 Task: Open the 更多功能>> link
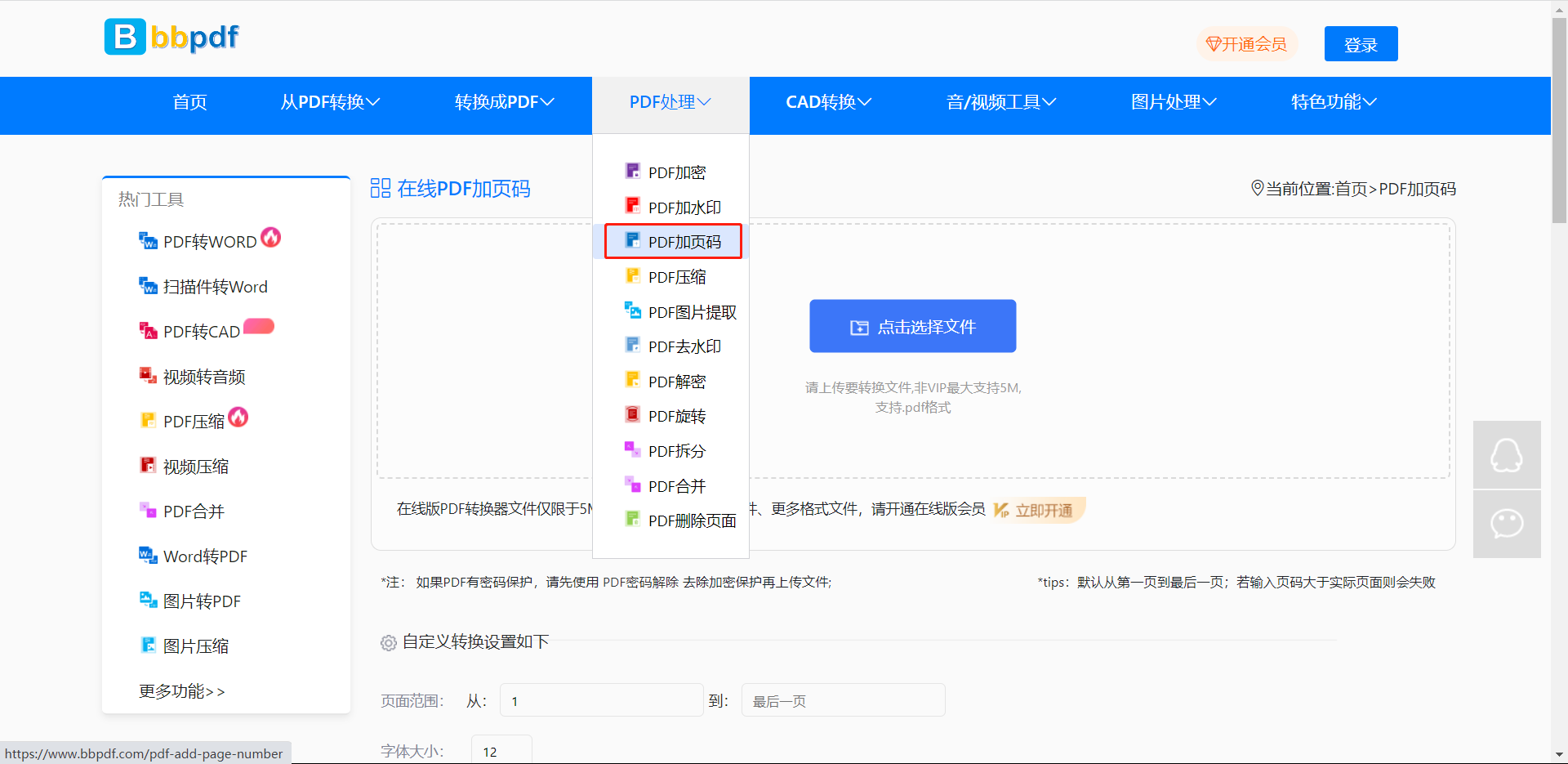tap(181, 691)
